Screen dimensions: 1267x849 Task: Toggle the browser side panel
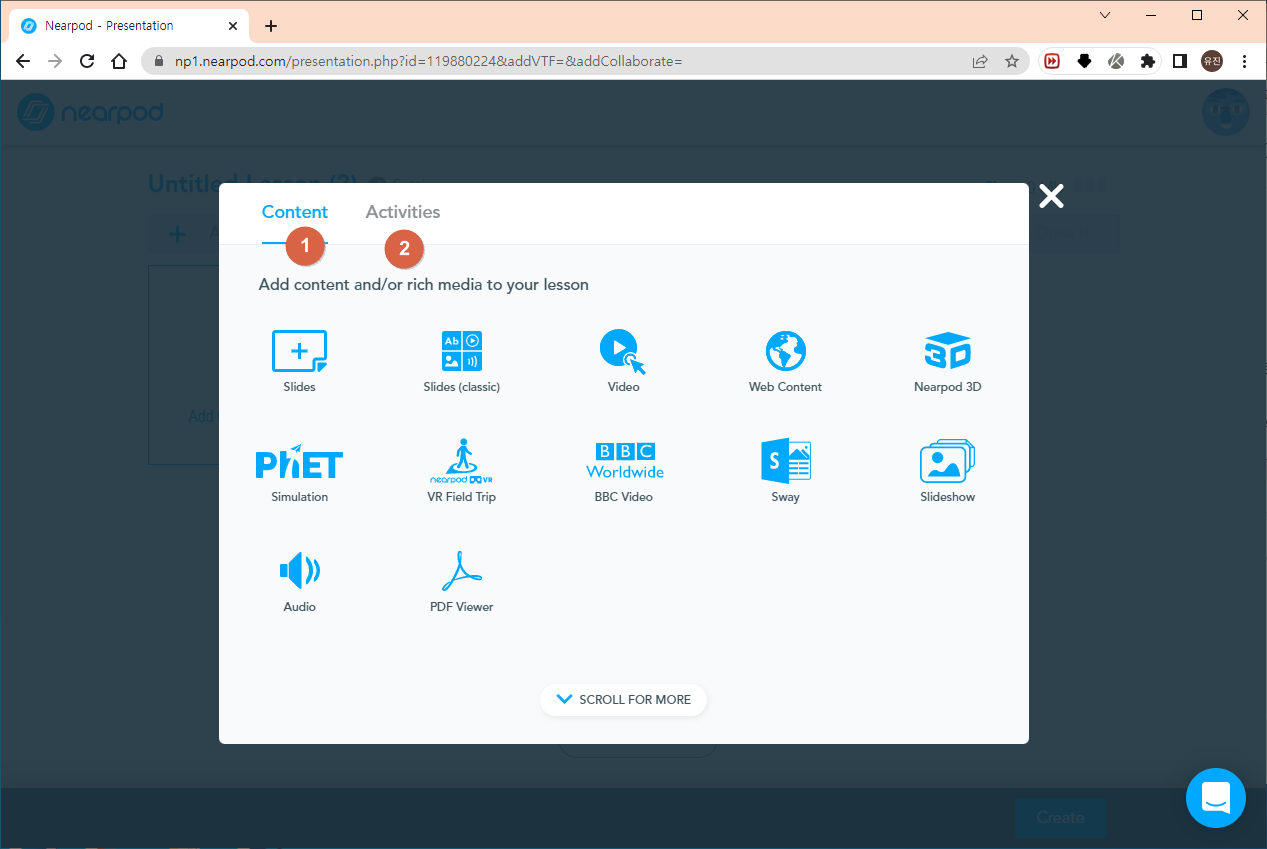pos(1180,61)
